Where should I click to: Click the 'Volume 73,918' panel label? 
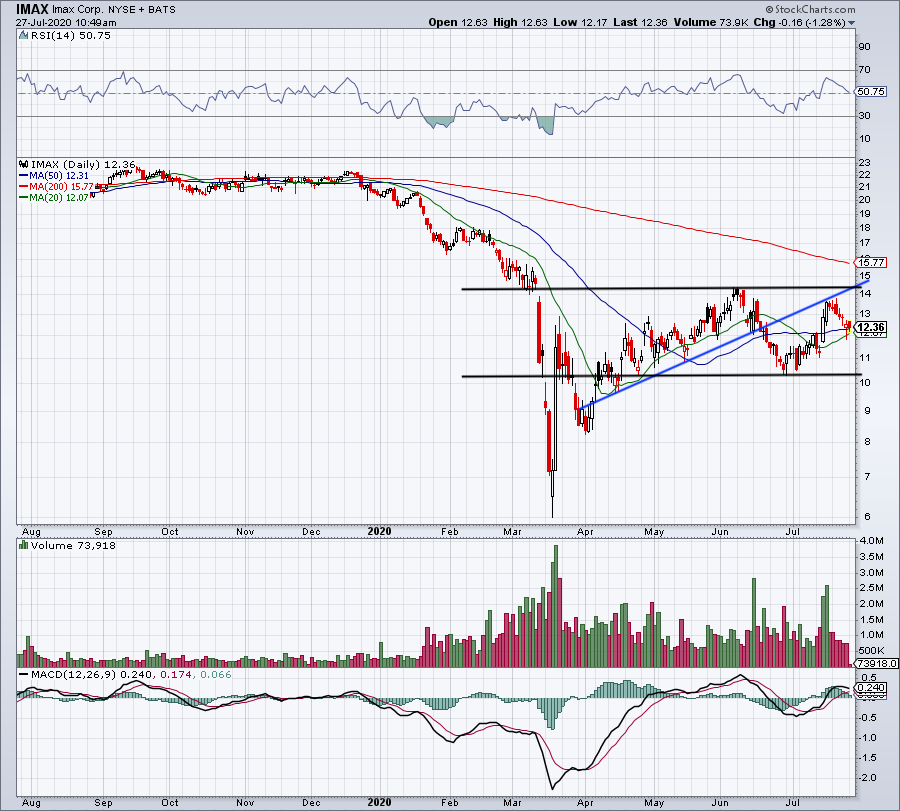click(73, 545)
